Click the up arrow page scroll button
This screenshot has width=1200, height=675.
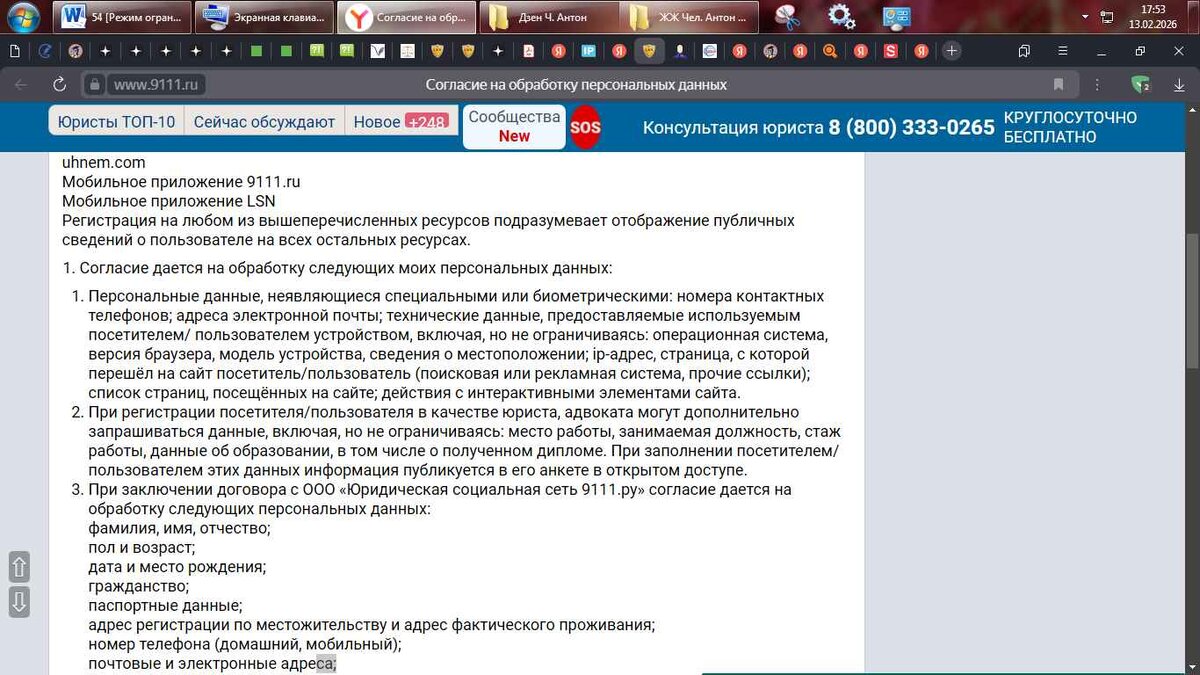pyautogui.click(x=18, y=567)
